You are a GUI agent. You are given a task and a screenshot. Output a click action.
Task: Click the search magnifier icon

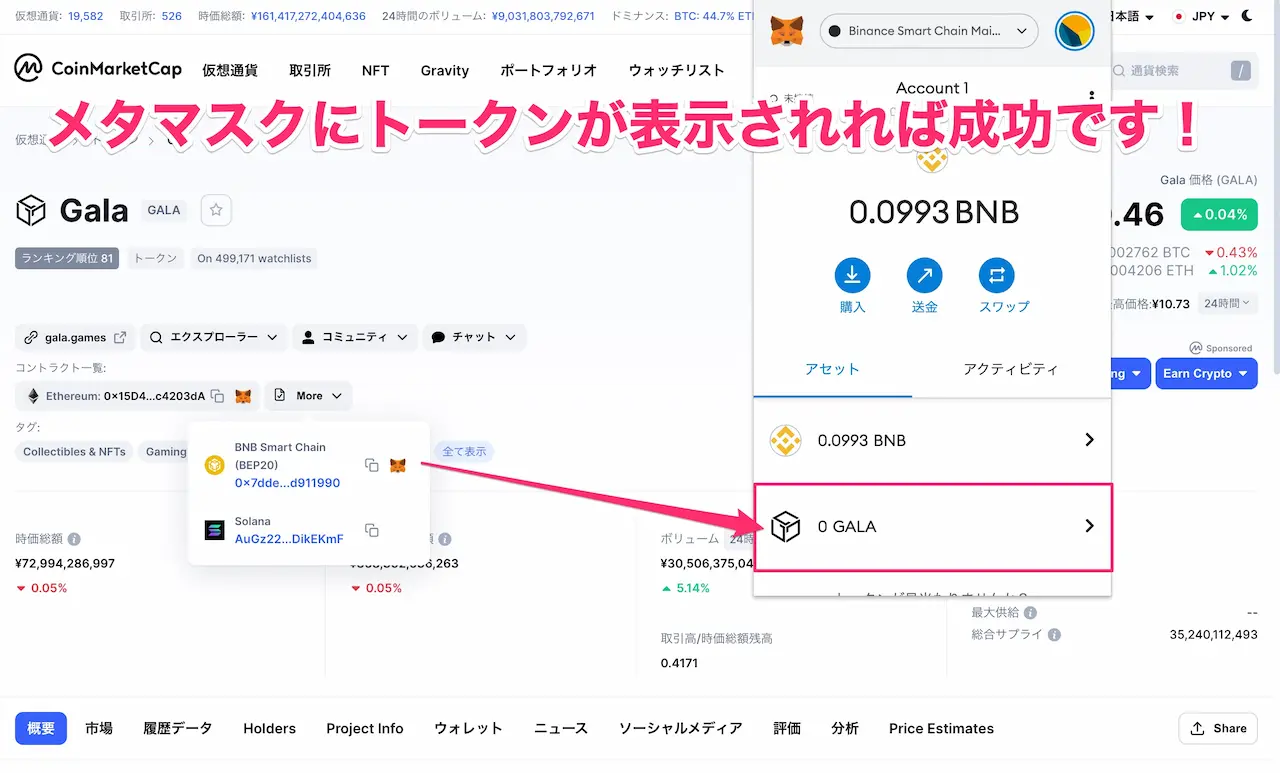point(1120,71)
